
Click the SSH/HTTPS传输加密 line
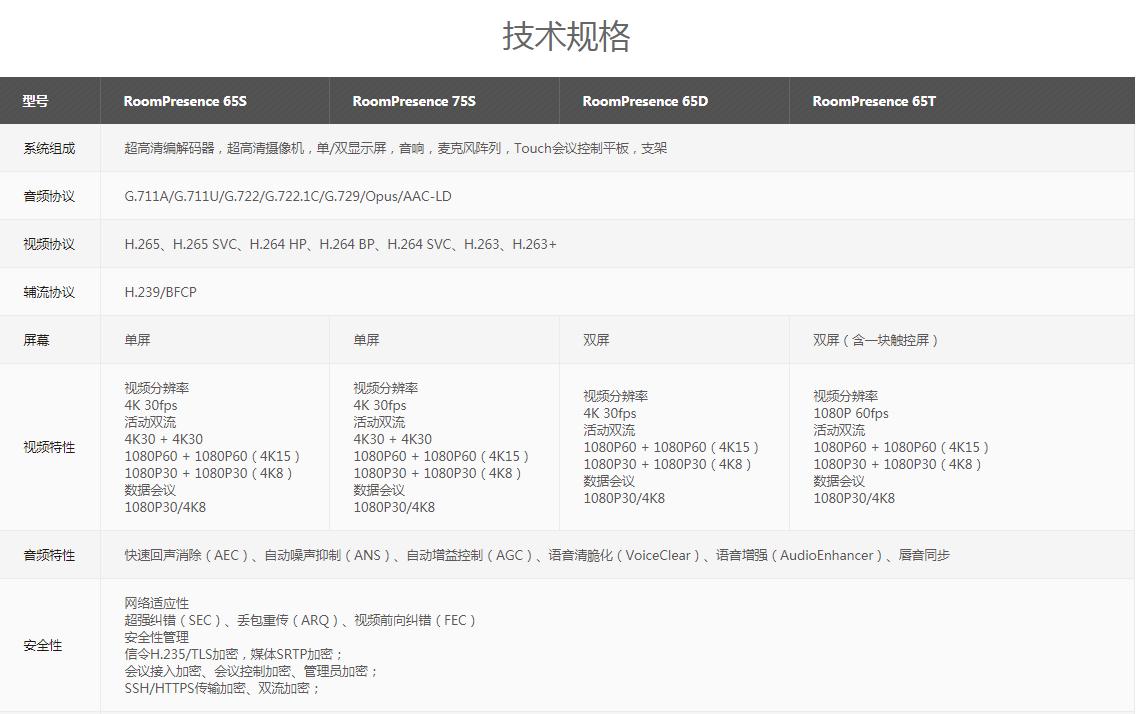tap(222, 689)
